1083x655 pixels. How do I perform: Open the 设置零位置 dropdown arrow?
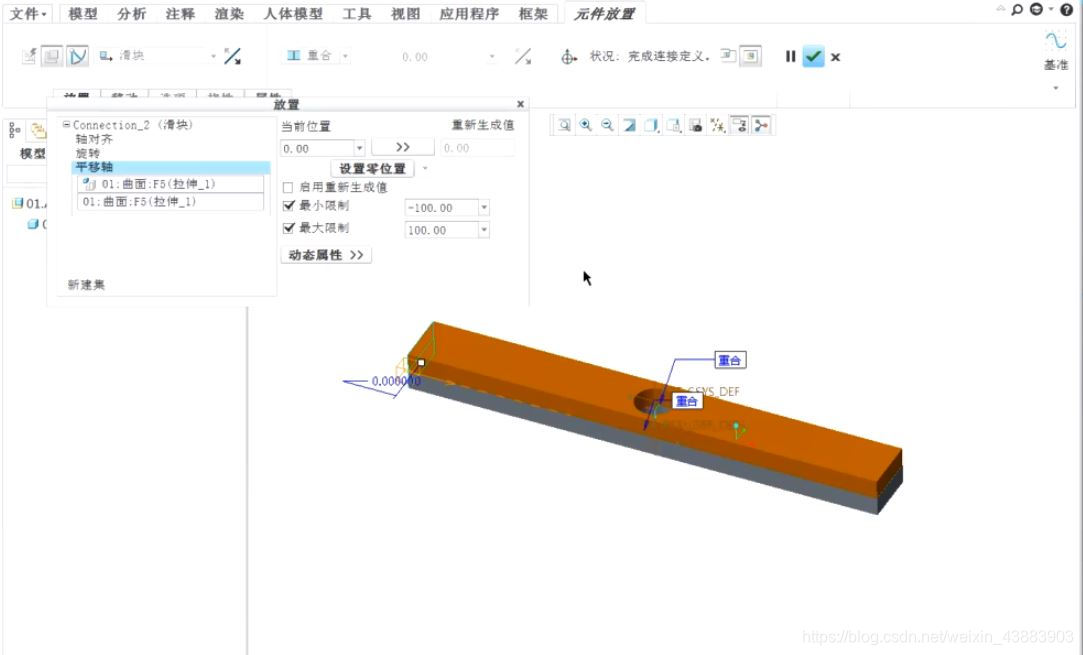point(426,168)
